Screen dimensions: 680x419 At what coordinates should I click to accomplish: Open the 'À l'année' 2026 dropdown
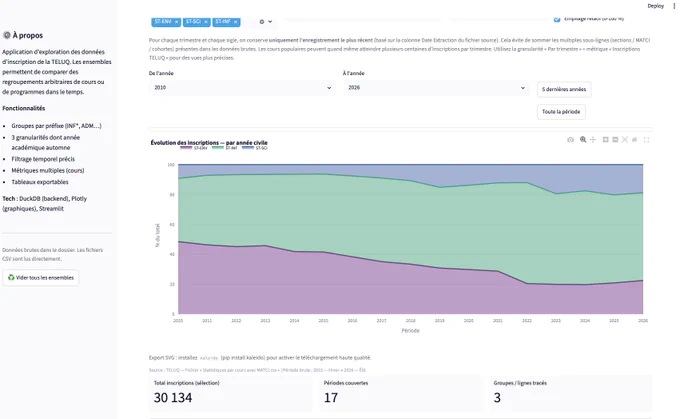(436, 88)
